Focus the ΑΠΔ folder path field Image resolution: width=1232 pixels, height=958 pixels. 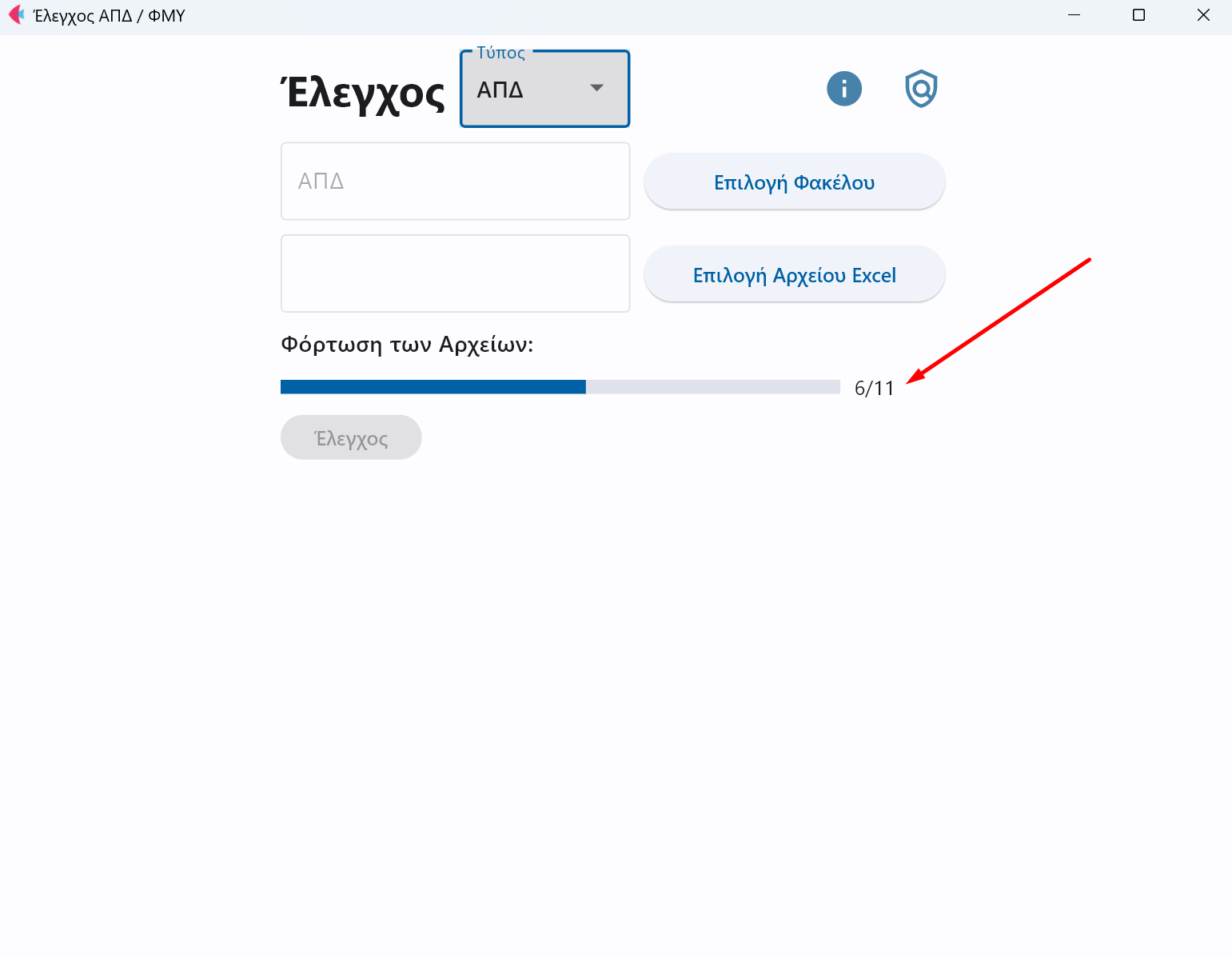[x=456, y=181]
